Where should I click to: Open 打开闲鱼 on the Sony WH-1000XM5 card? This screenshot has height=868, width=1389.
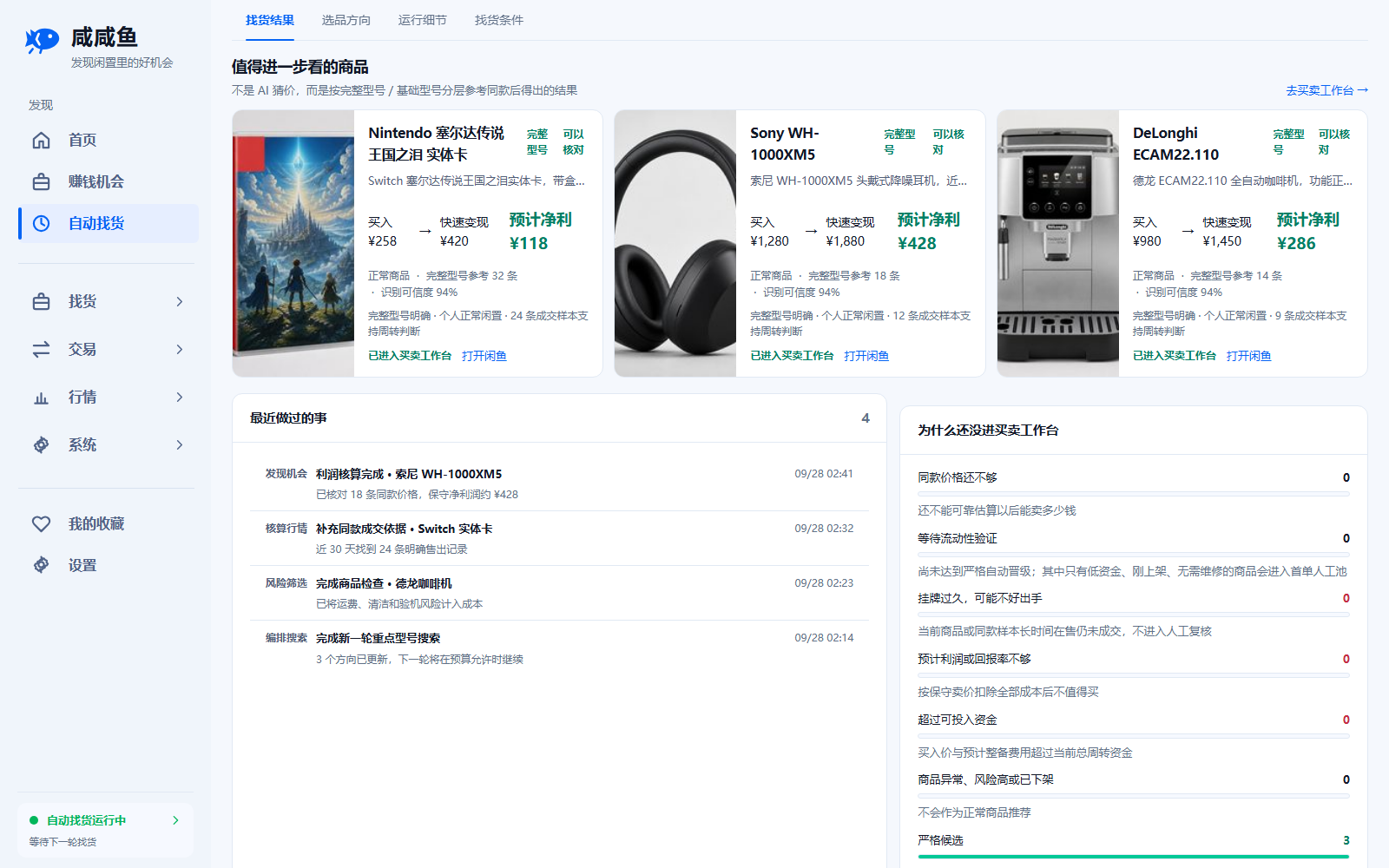pyautogui.click(x=866, y=356)
